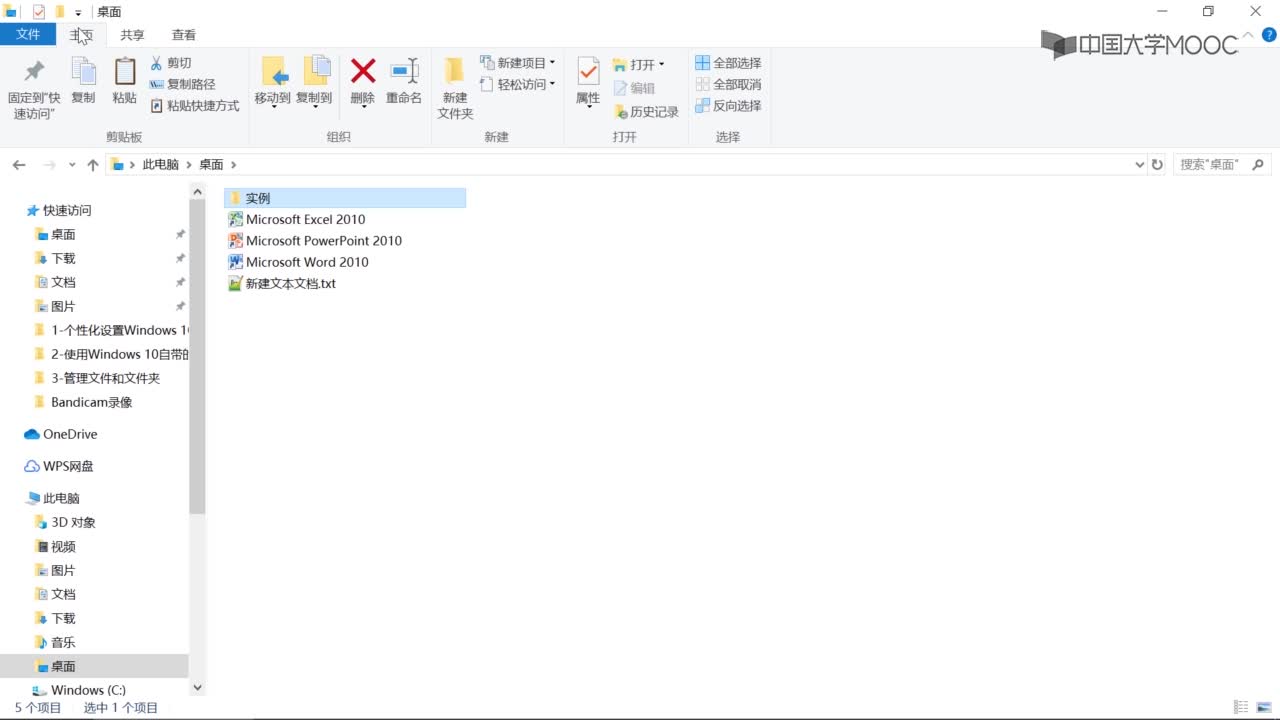Create a New folder

pyautogui.click(x=455, y=88)
